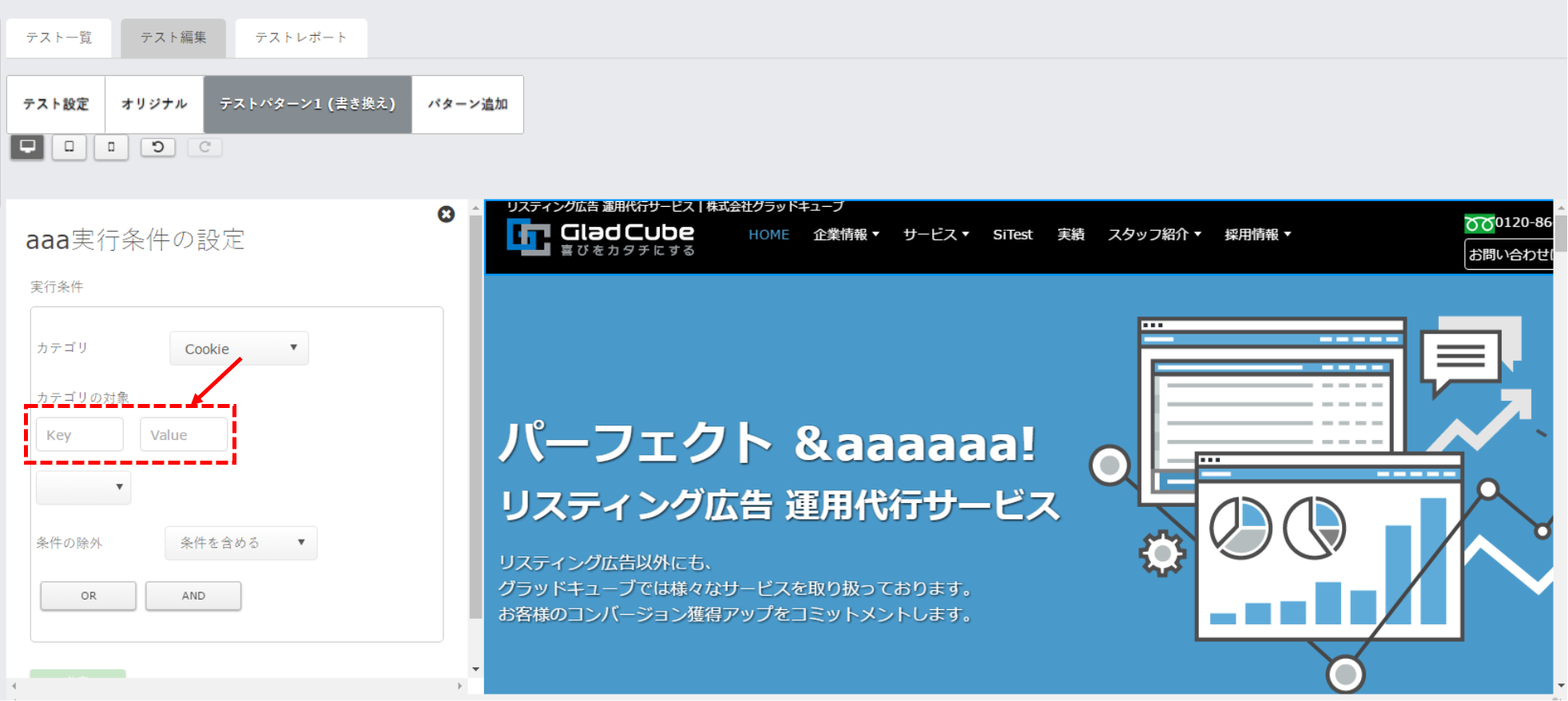Open the empty dropdown below Key field

pyautogui.click(x=83, y=487)
